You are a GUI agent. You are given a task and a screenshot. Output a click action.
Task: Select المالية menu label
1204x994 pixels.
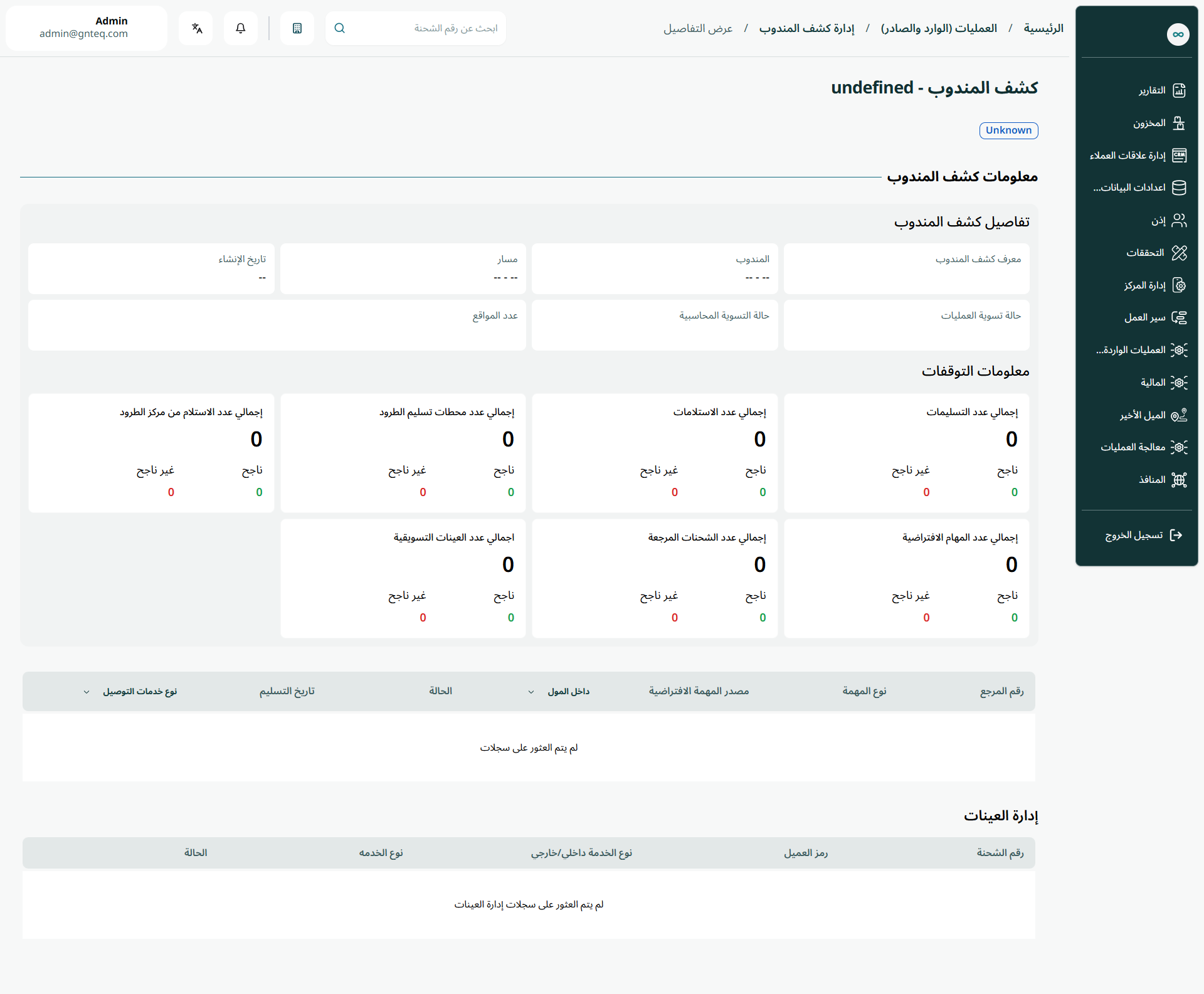[x=1153, y=383]
